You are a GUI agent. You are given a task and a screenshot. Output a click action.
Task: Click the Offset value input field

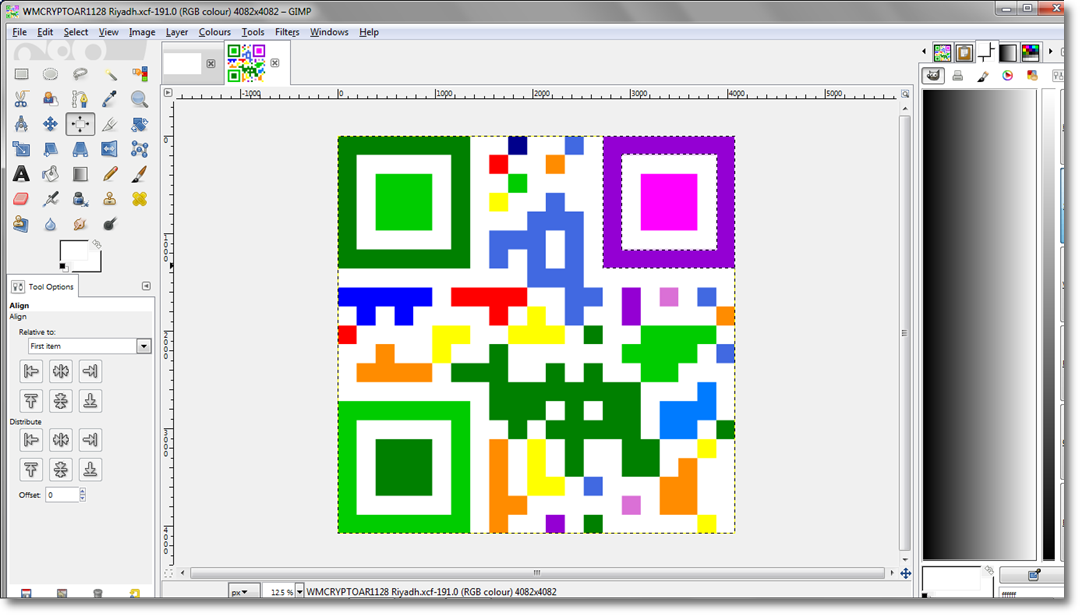(62, 494)
